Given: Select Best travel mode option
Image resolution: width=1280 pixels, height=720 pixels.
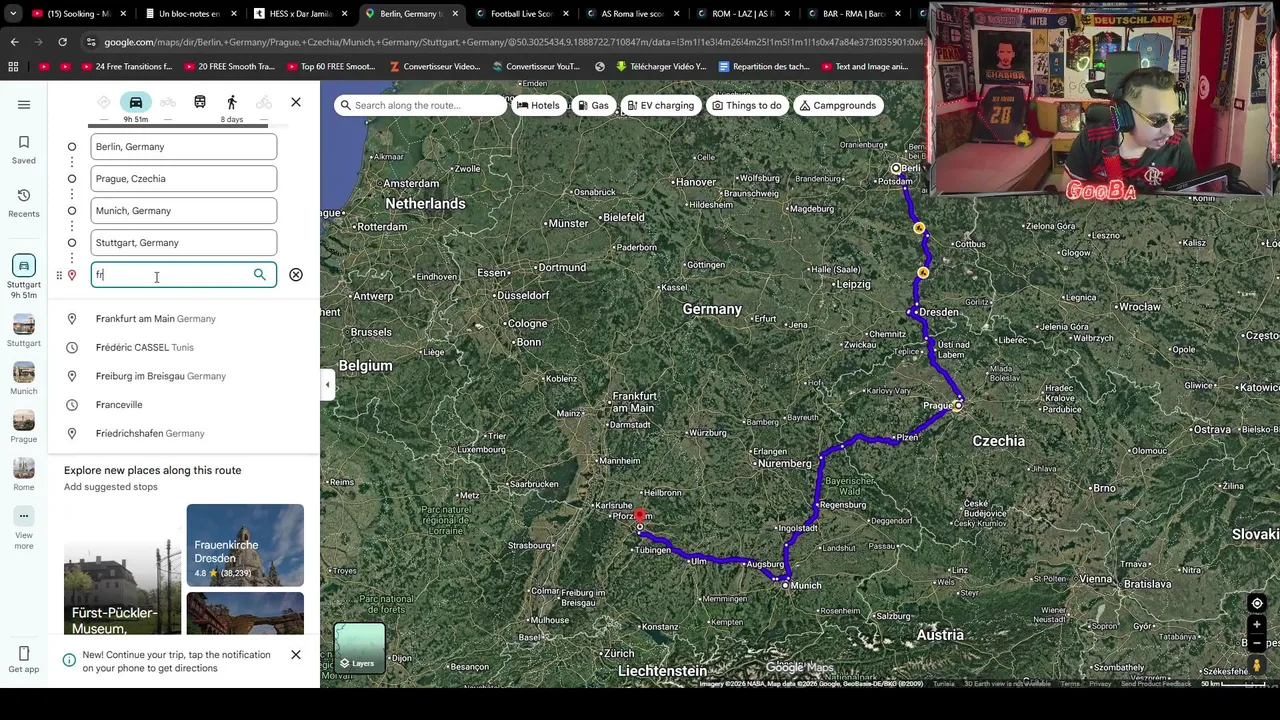Looking at the screenshot, I should [x=104, y=103].
